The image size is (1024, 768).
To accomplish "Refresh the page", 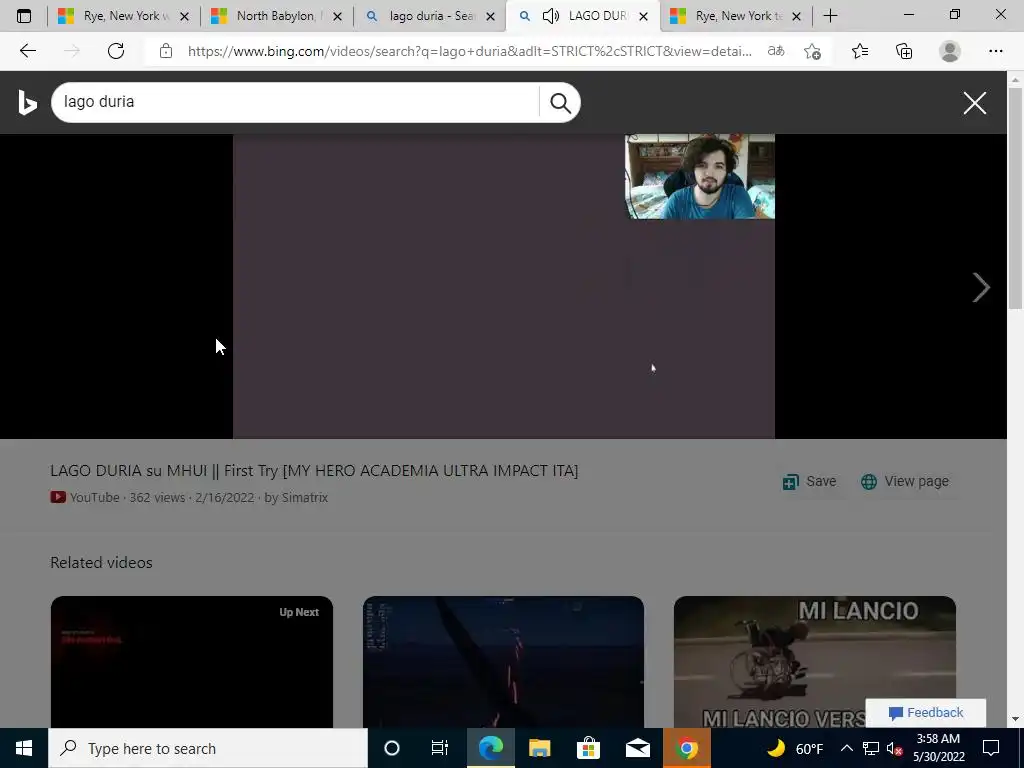I will (116, 51).
